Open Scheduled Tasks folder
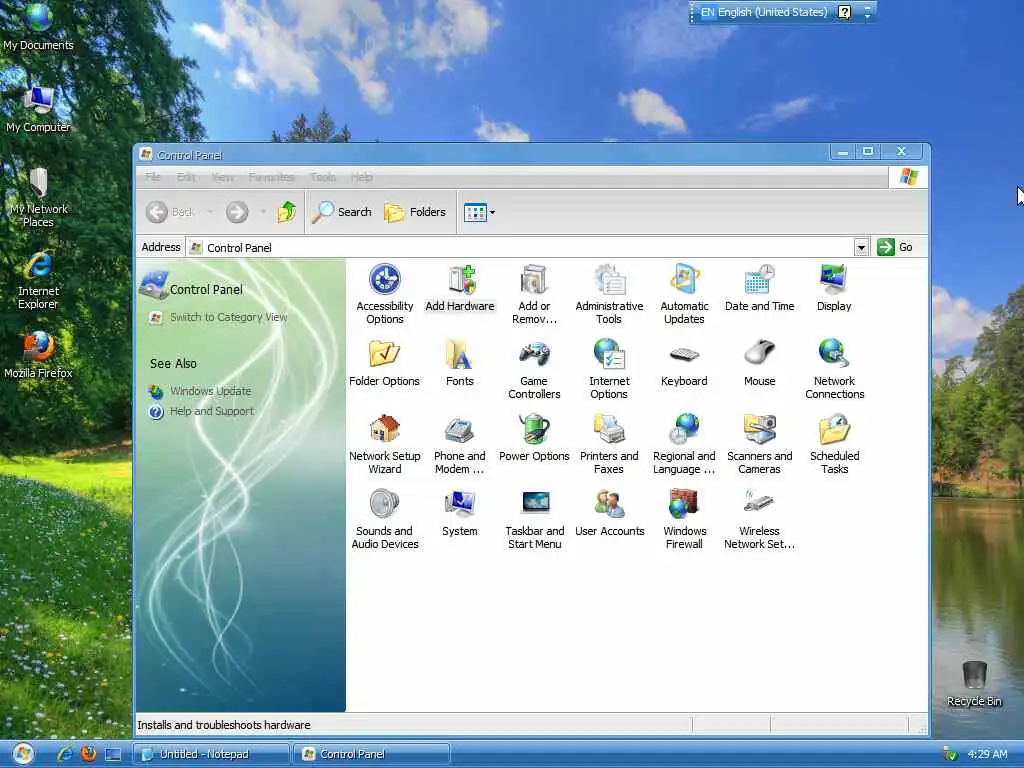The width and height of the screenshot is (1024, 768). pyautogui.click(x=835, y=443)
